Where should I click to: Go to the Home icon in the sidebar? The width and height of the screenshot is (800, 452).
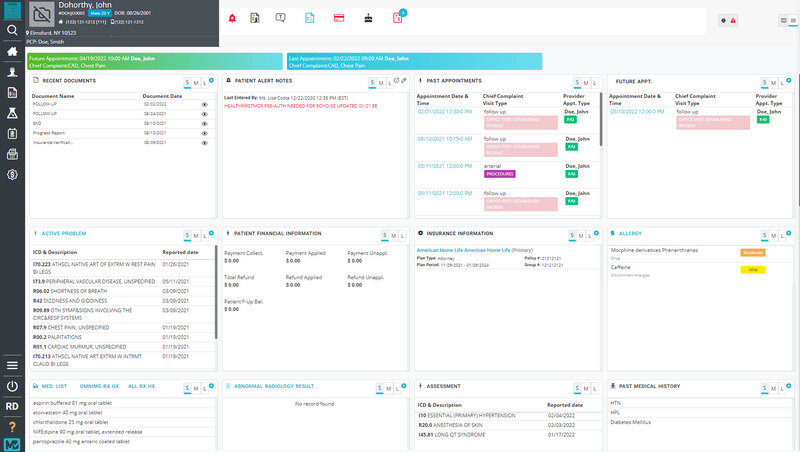click(x=12, y=52)
